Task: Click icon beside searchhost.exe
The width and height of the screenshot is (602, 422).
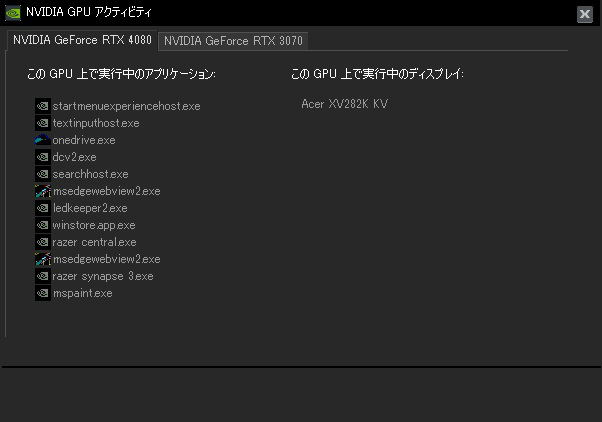Action: 43,174
